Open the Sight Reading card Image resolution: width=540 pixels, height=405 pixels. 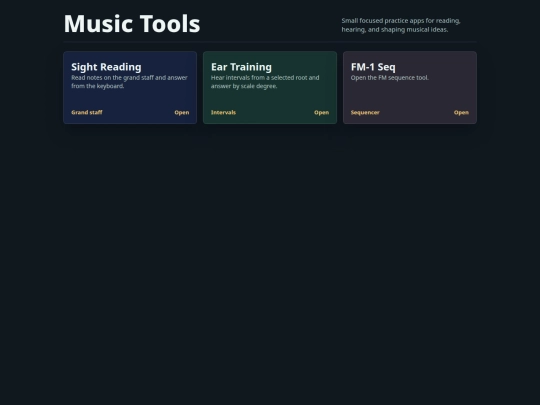click(x=130, y=87)
